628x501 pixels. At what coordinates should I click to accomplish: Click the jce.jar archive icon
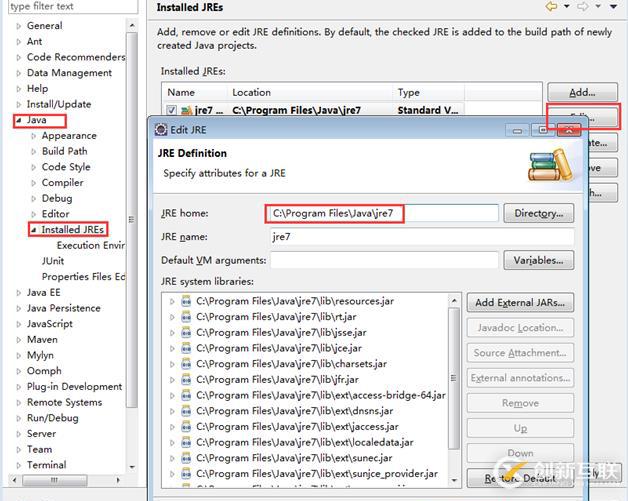pos(186,348)
